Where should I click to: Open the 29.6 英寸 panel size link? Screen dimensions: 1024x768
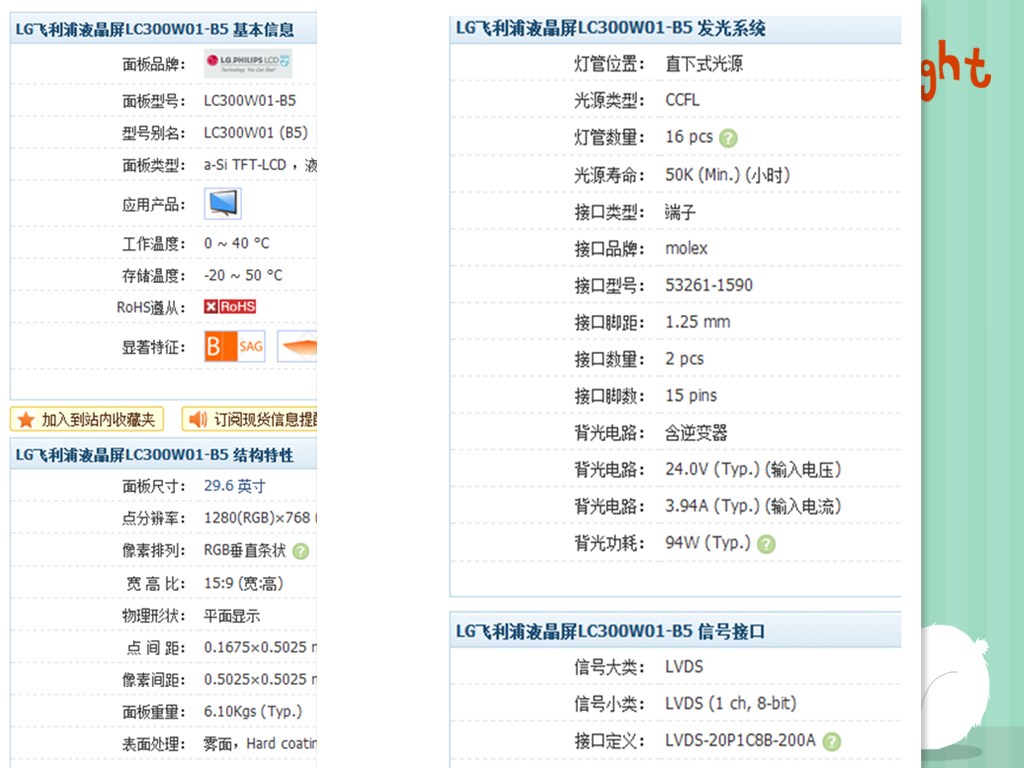pyautogui.click(x=235, y=486)
